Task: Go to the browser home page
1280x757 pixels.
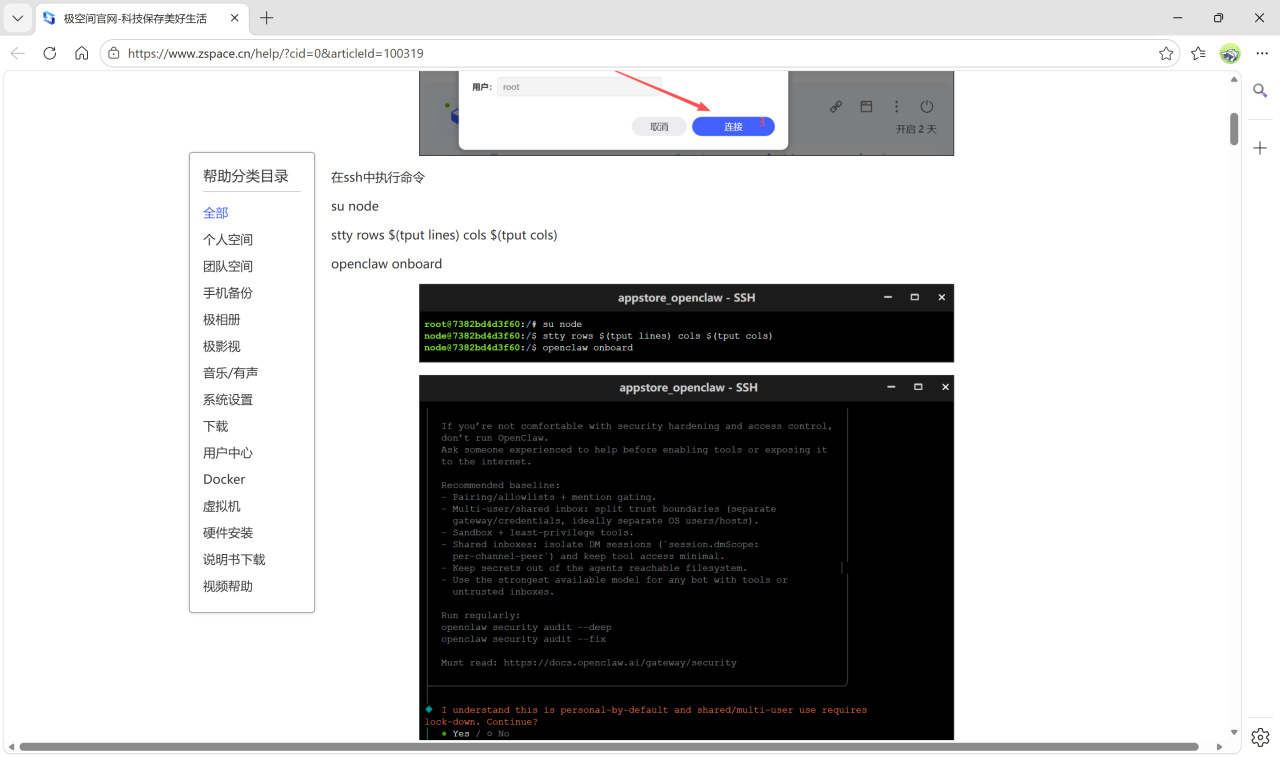Action: coord(82,53)
